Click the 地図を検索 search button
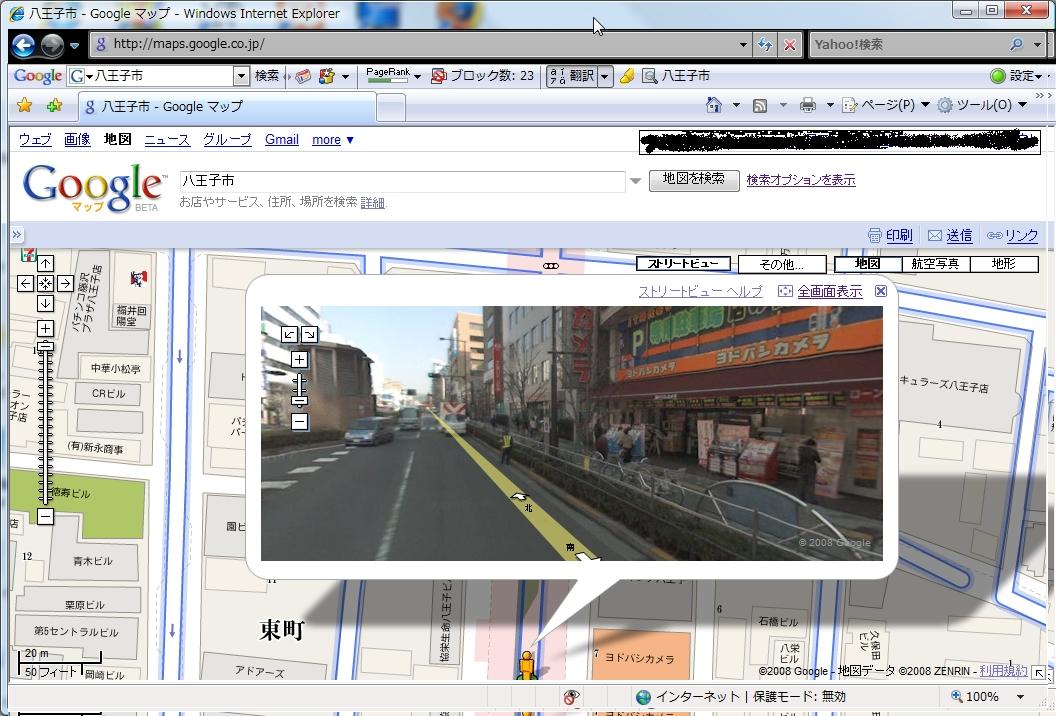 click(x=694, y=179)
